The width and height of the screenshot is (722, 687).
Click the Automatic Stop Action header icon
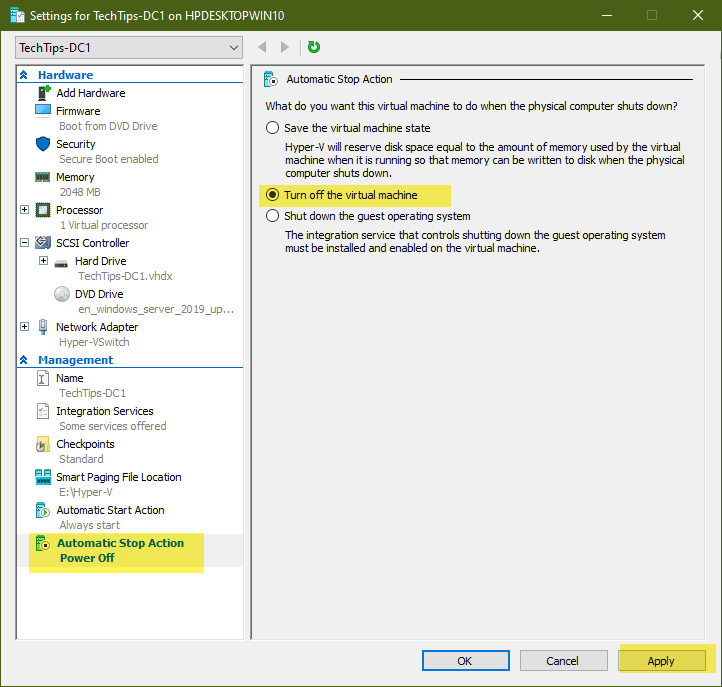(271, 79)
